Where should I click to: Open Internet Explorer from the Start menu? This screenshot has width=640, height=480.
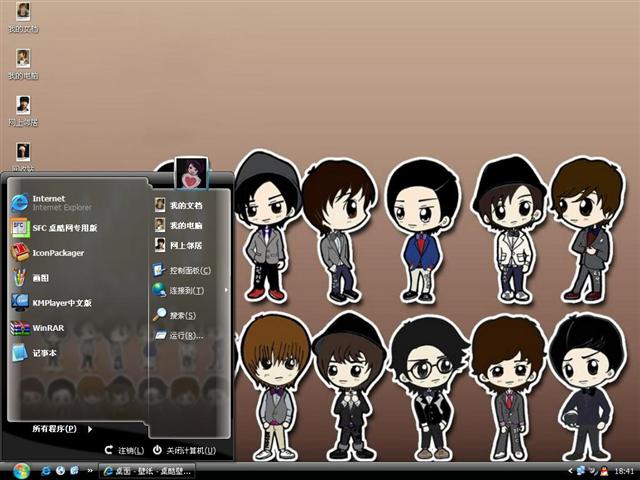pyautogui.click(x=51, y=203)
